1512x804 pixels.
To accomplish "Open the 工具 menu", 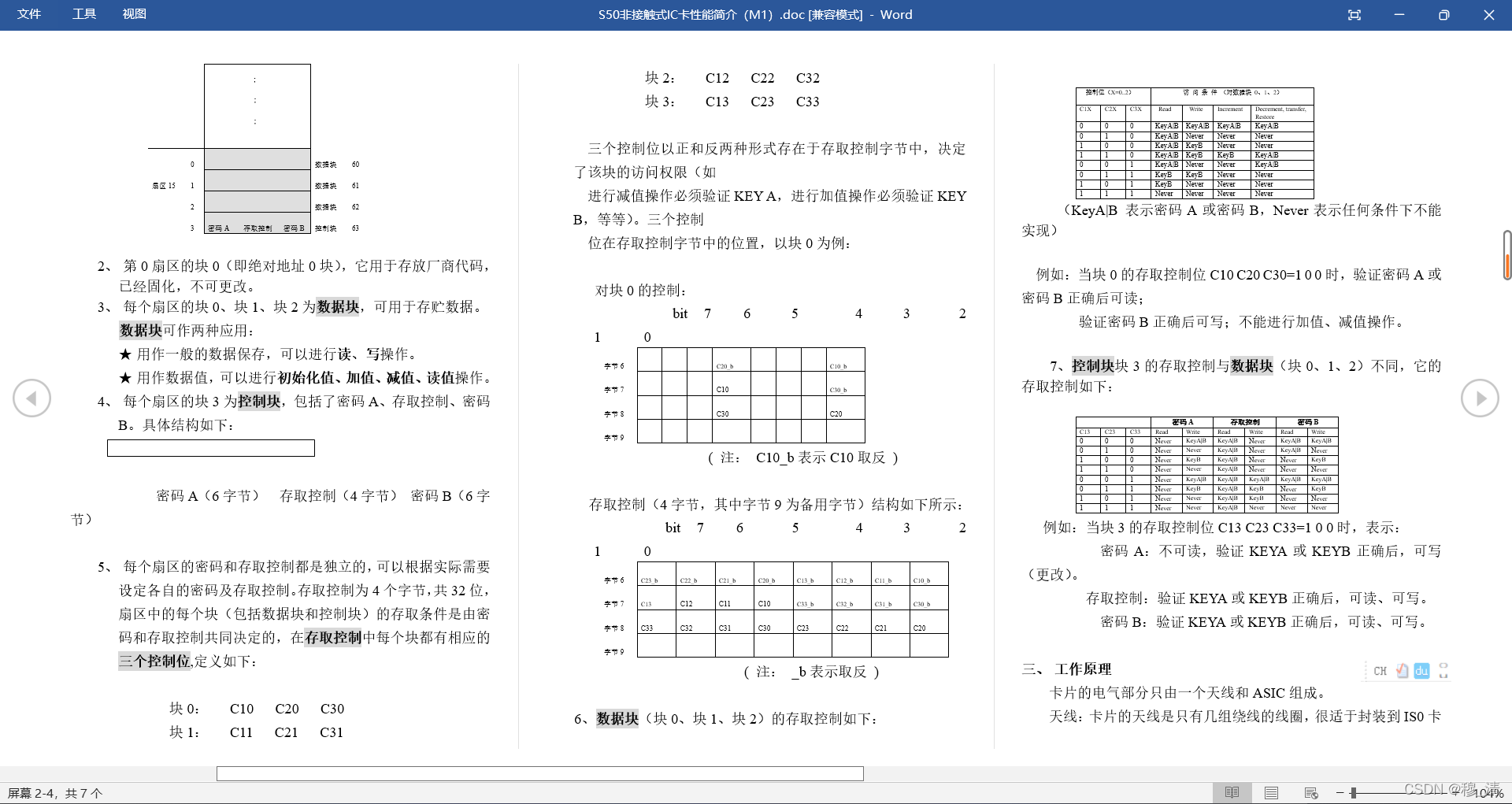I will pyautogui.click(x=83, y=14).
